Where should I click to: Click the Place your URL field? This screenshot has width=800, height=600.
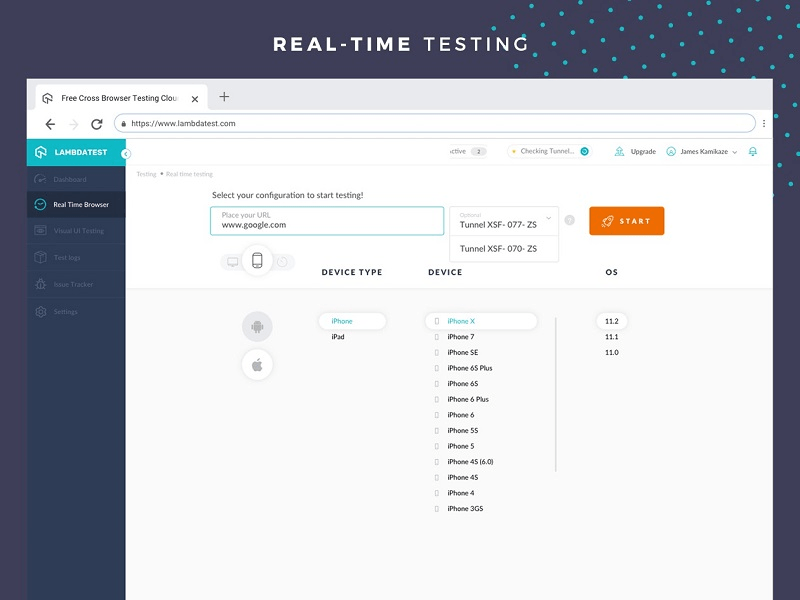tap(327, 221)
